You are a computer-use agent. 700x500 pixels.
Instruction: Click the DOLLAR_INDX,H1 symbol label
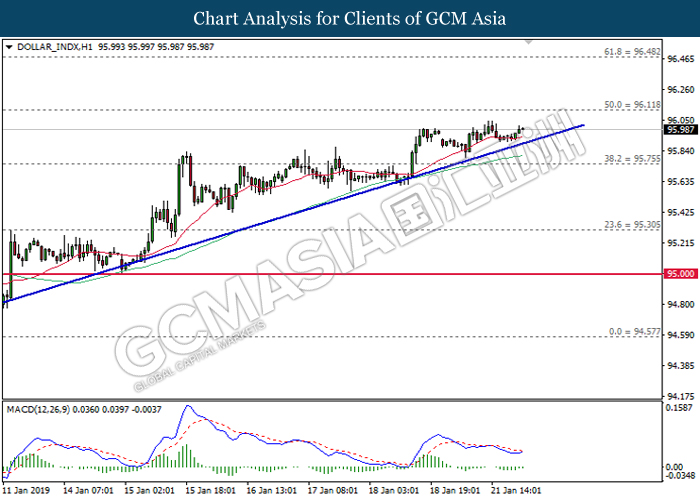click(54, 47)
